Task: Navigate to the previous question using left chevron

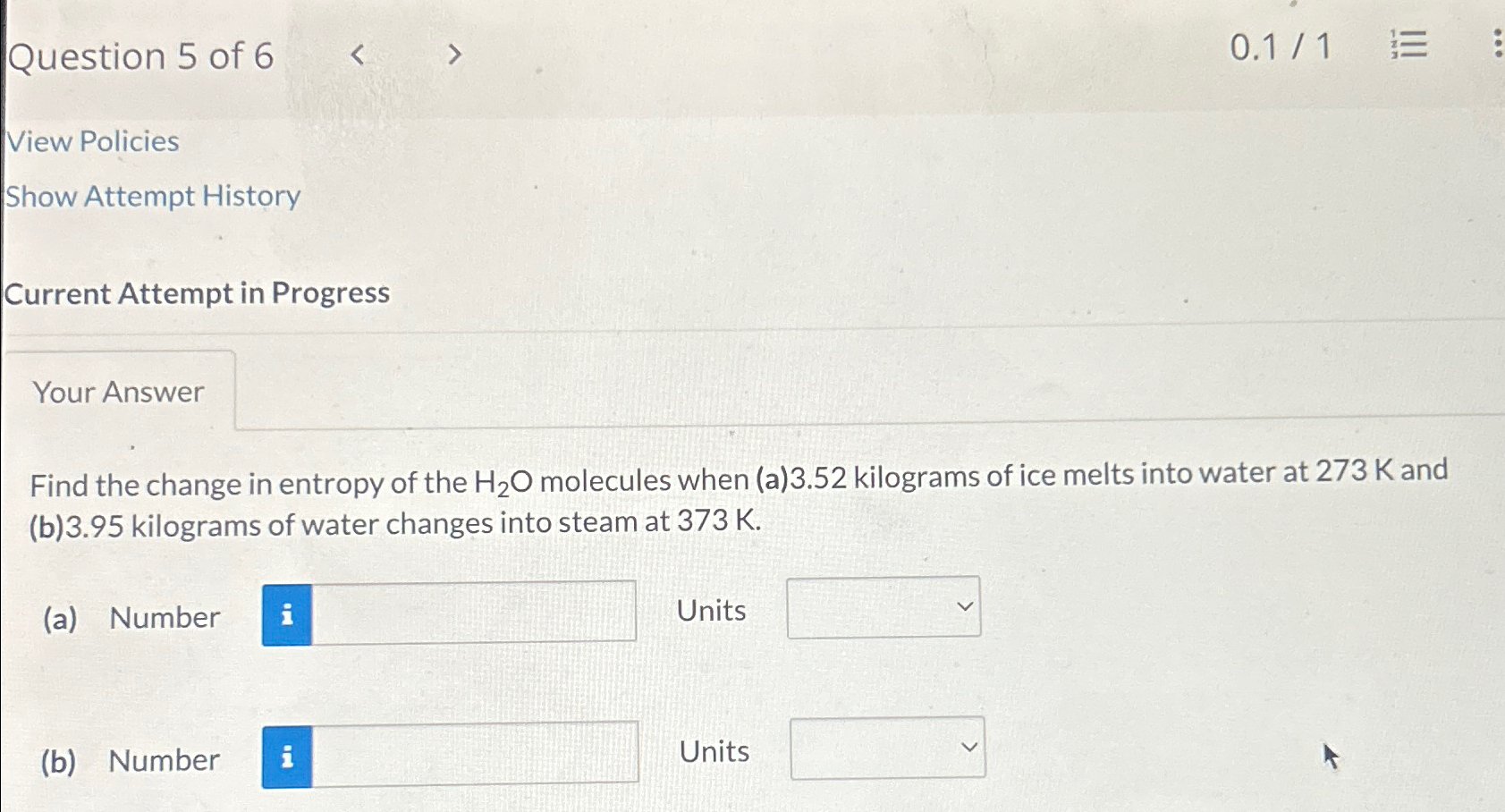Action: 358,55
